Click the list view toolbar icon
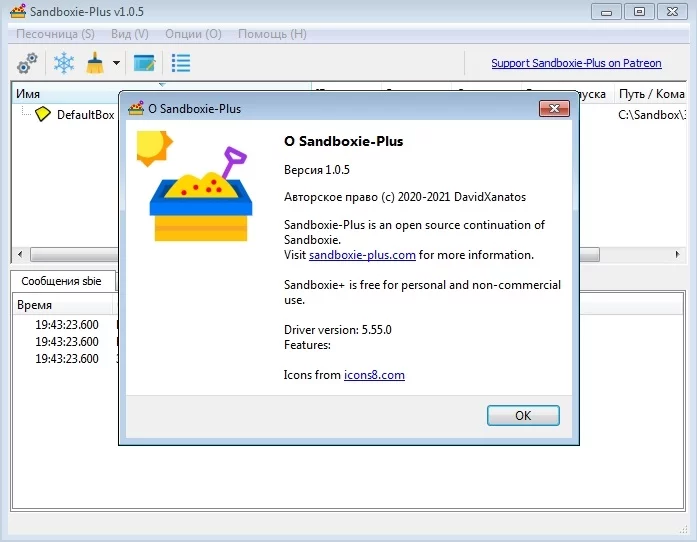This screenshot has width=697, height=542. (181, 63)
